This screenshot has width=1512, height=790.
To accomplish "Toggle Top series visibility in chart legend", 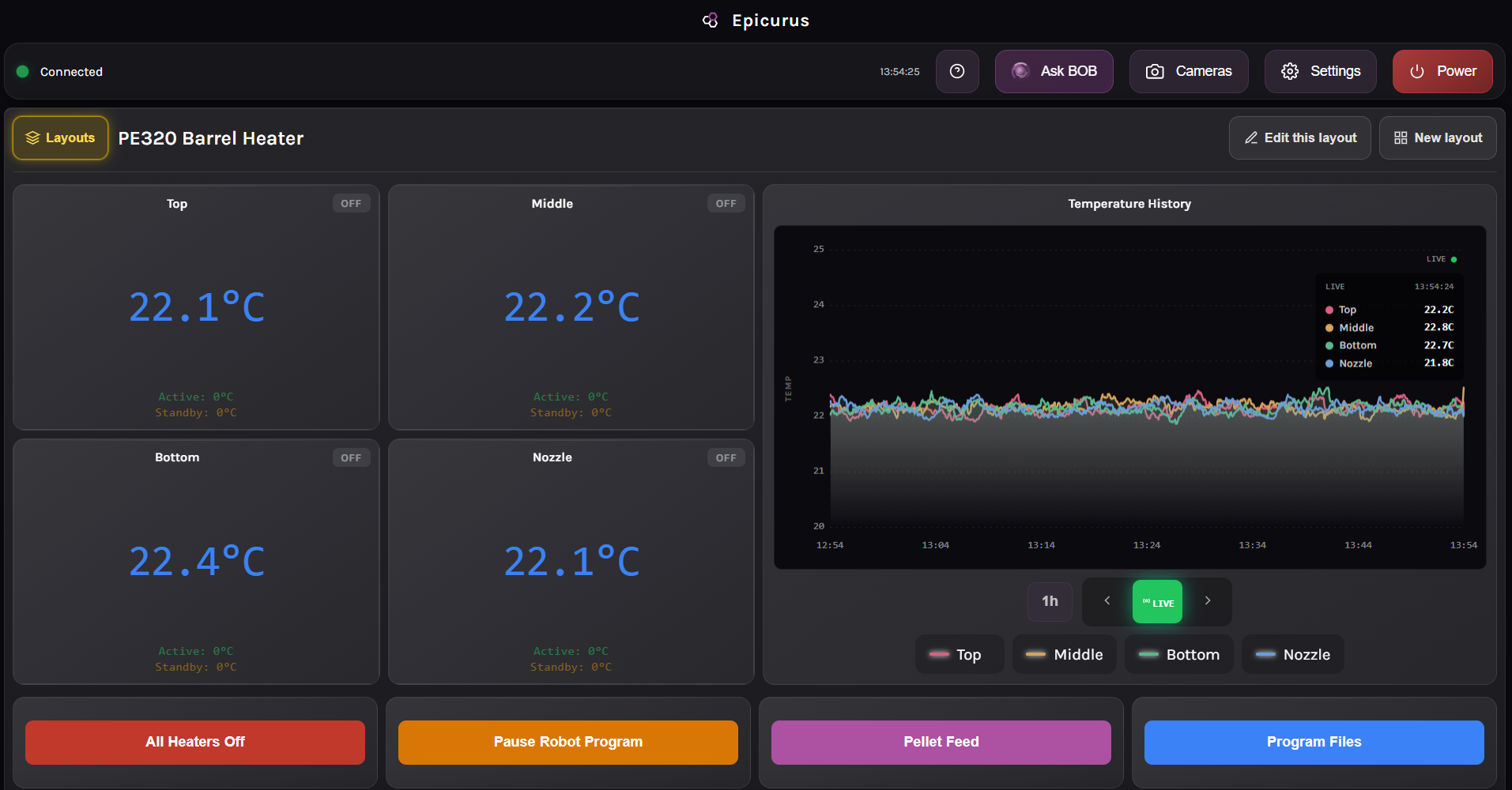I will [x=960, y=654].
